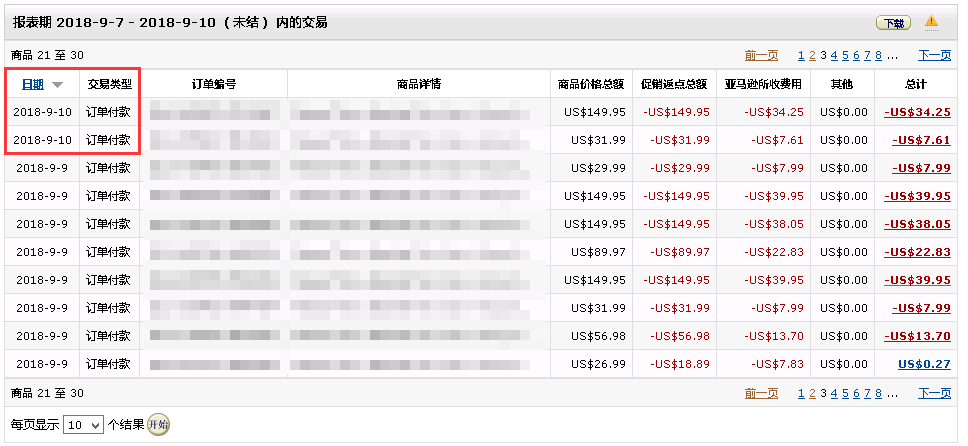
Task: Open page 8 in the bottom pagination
Action: tap(878, 393)
